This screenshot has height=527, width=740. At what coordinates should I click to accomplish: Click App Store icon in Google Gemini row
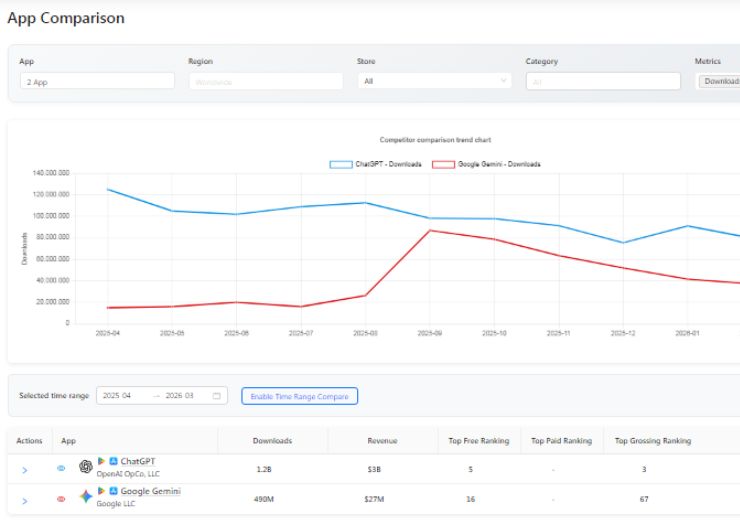point(113,491)
